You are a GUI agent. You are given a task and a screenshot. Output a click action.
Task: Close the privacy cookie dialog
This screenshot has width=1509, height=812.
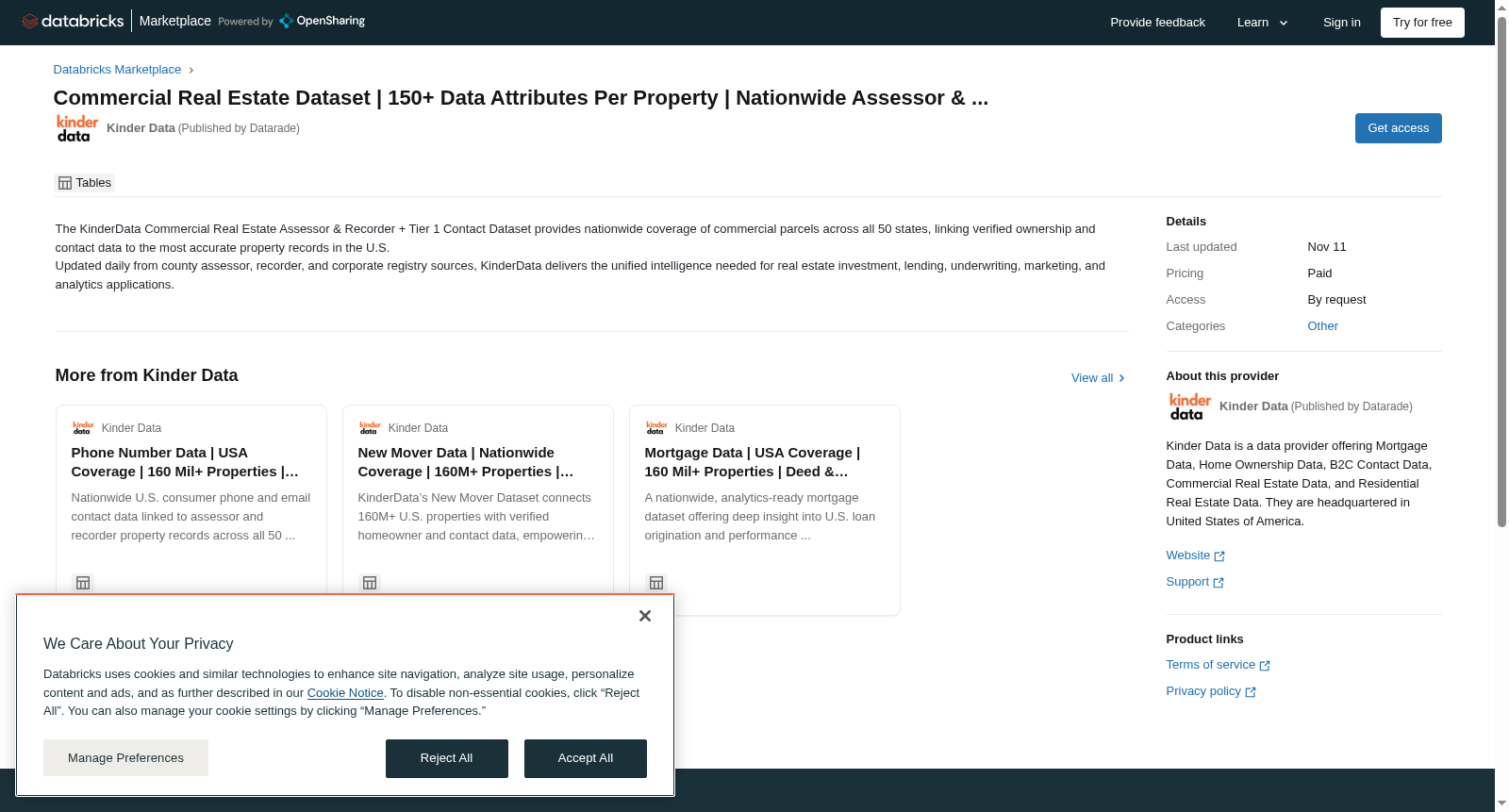coord(645,616)
